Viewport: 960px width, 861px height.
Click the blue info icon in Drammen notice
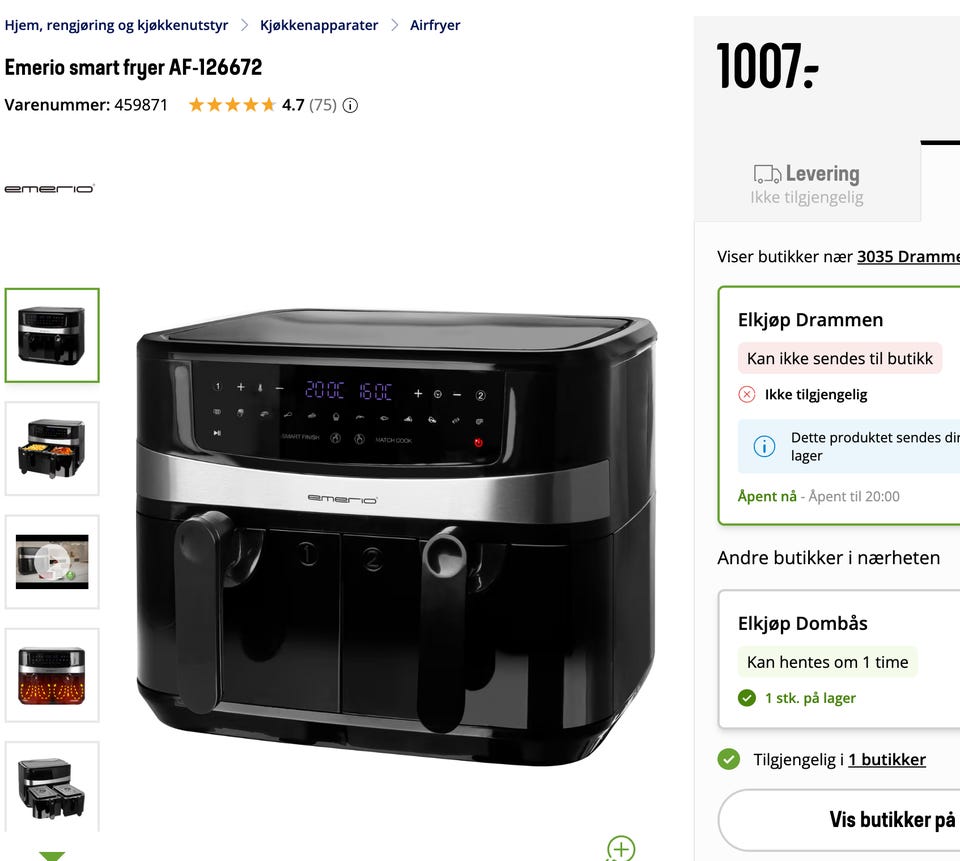pos(763,446)
